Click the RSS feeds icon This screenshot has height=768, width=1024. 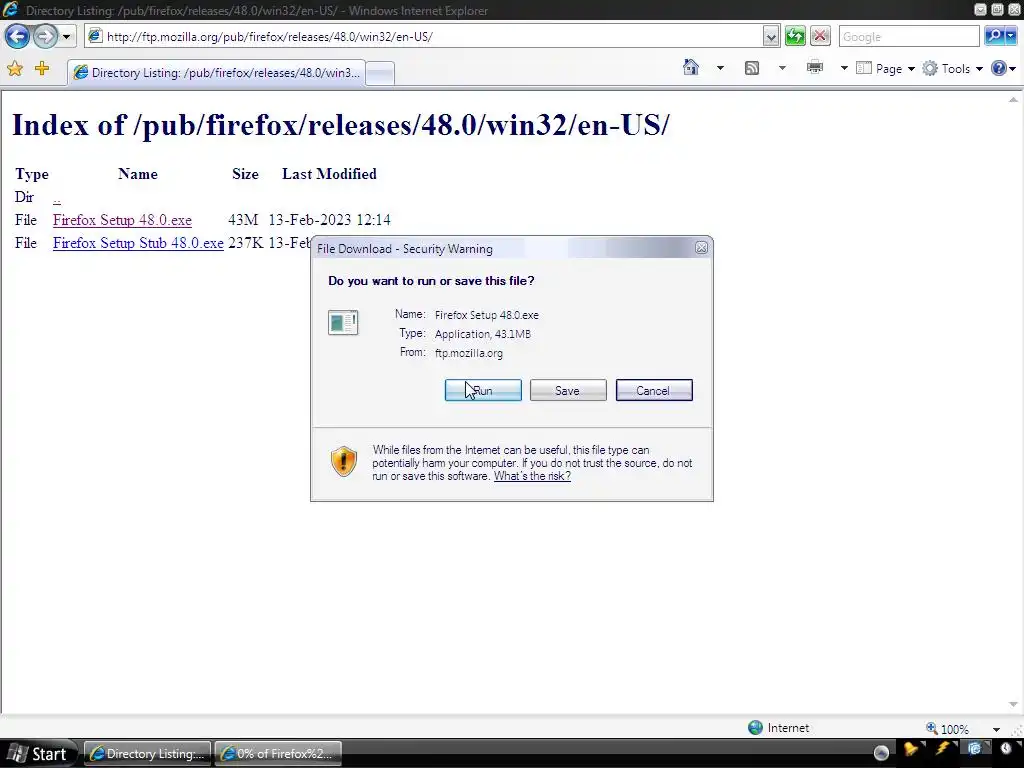(752, 68)
